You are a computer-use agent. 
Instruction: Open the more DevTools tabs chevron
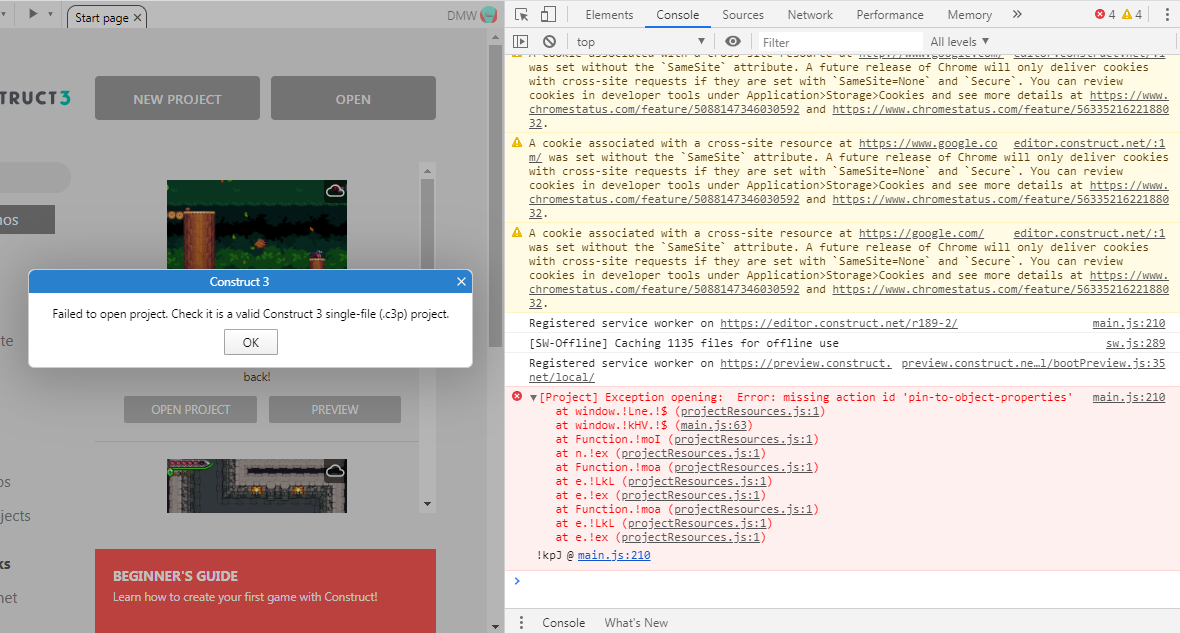1017,14
